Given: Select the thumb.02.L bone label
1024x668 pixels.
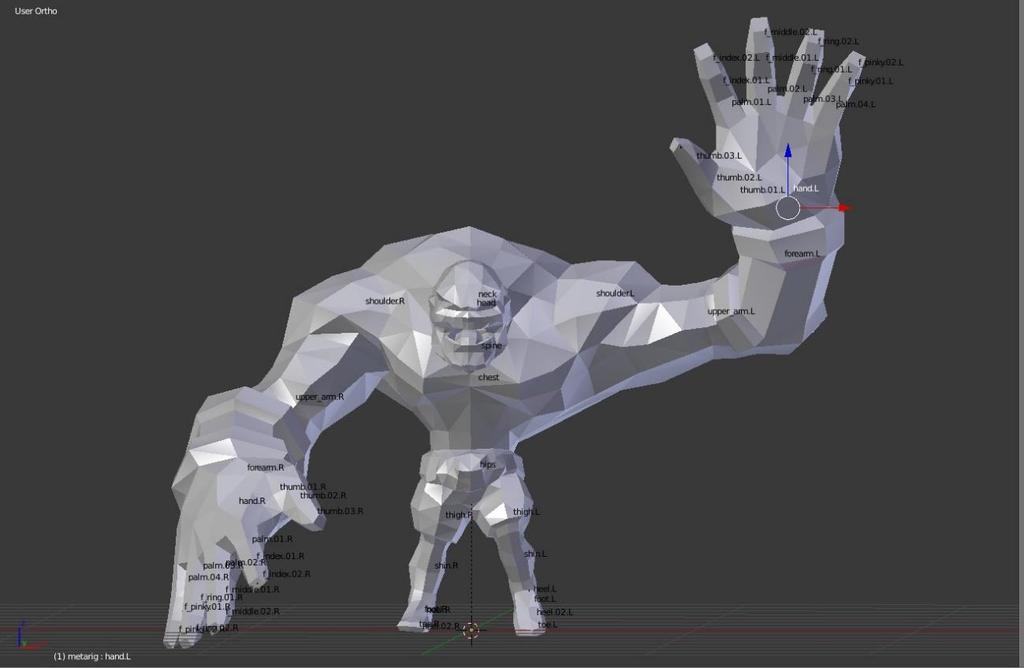Looking at the screenshot, I should click(739, 178).
